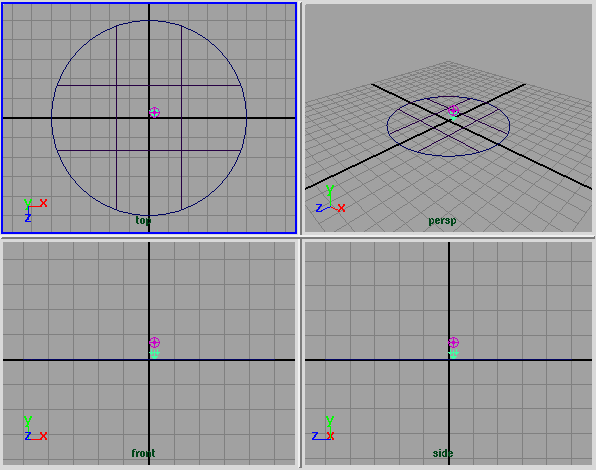
Task: Click the vertical divider between top and persp panels
Action: [x=301, y=118]
